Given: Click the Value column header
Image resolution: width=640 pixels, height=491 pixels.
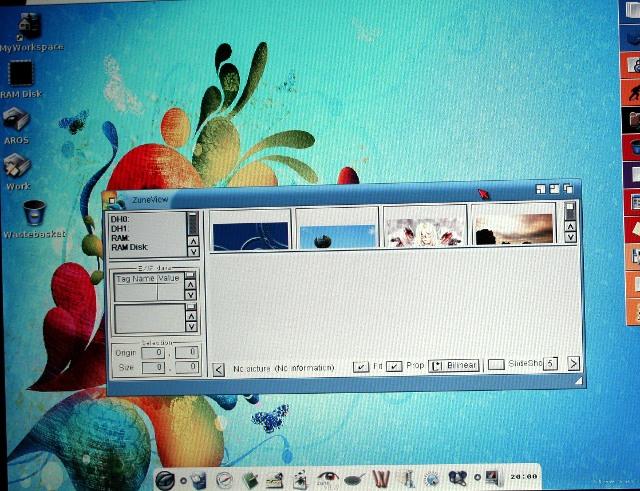Looking at the screenshot, I should [169, 279].
